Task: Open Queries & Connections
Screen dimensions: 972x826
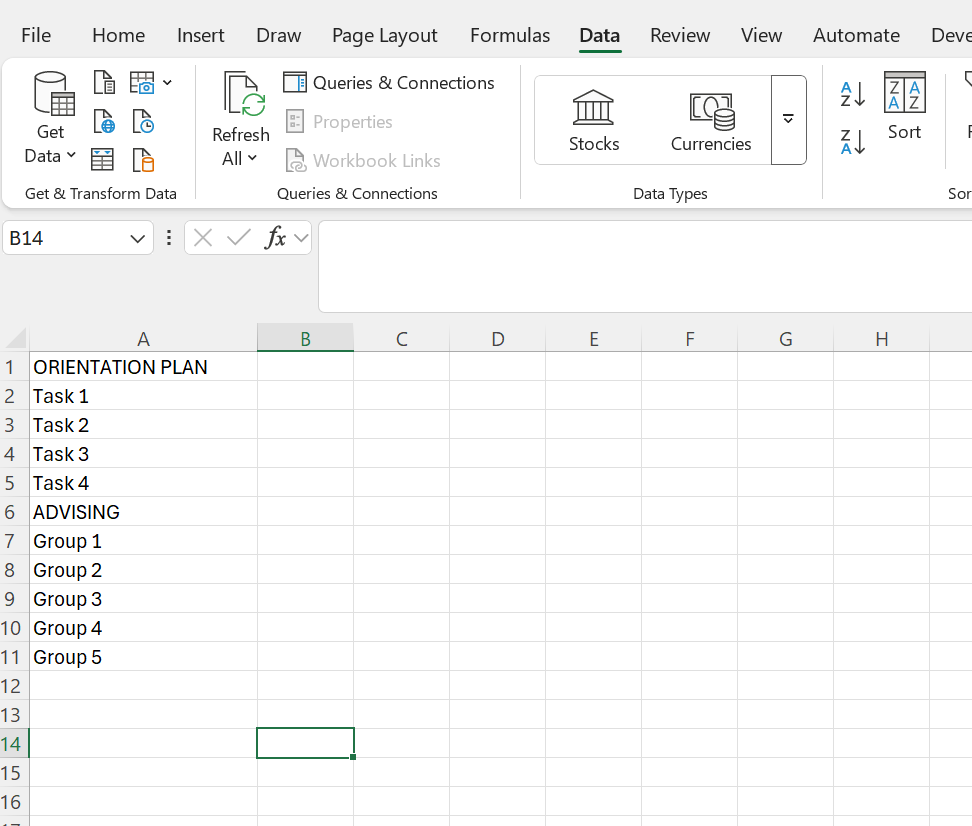Action: coord(390,82)
